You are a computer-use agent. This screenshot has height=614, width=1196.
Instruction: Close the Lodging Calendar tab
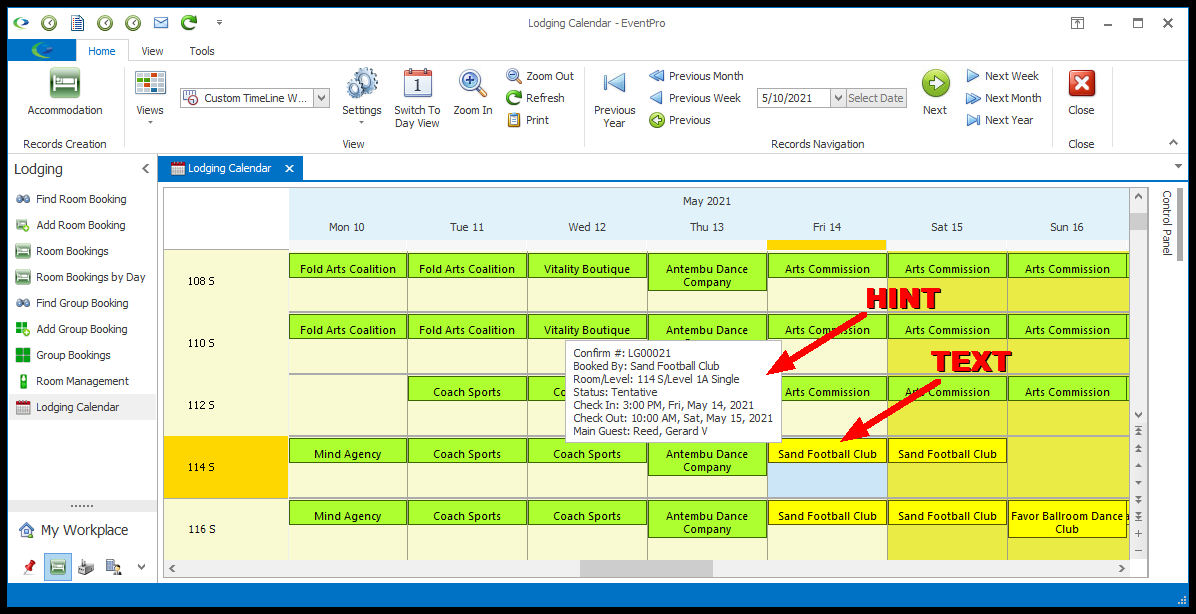289,169
